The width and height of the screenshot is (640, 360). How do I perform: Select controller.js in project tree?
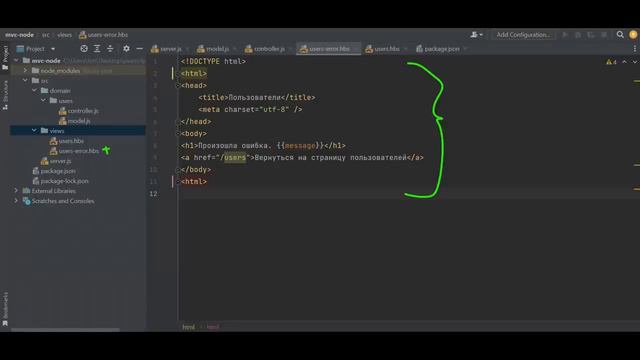pos(78,111)
